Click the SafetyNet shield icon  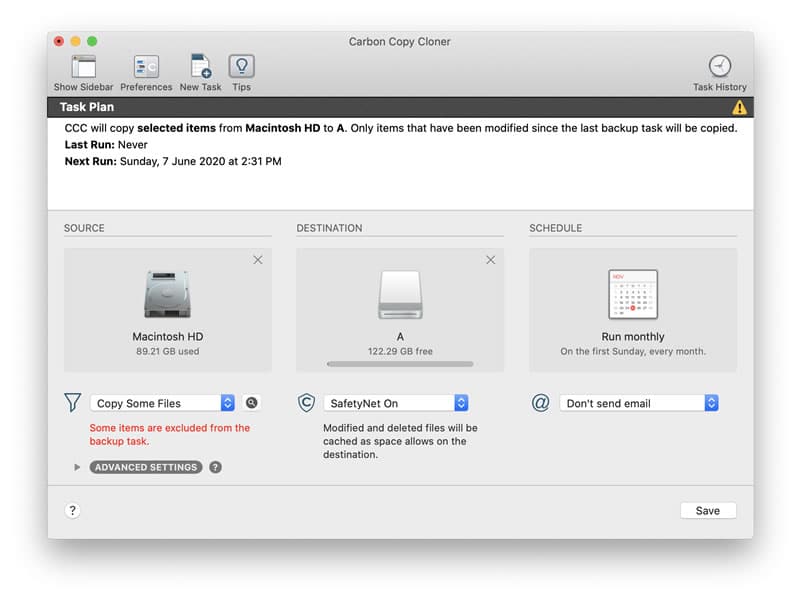306,403
